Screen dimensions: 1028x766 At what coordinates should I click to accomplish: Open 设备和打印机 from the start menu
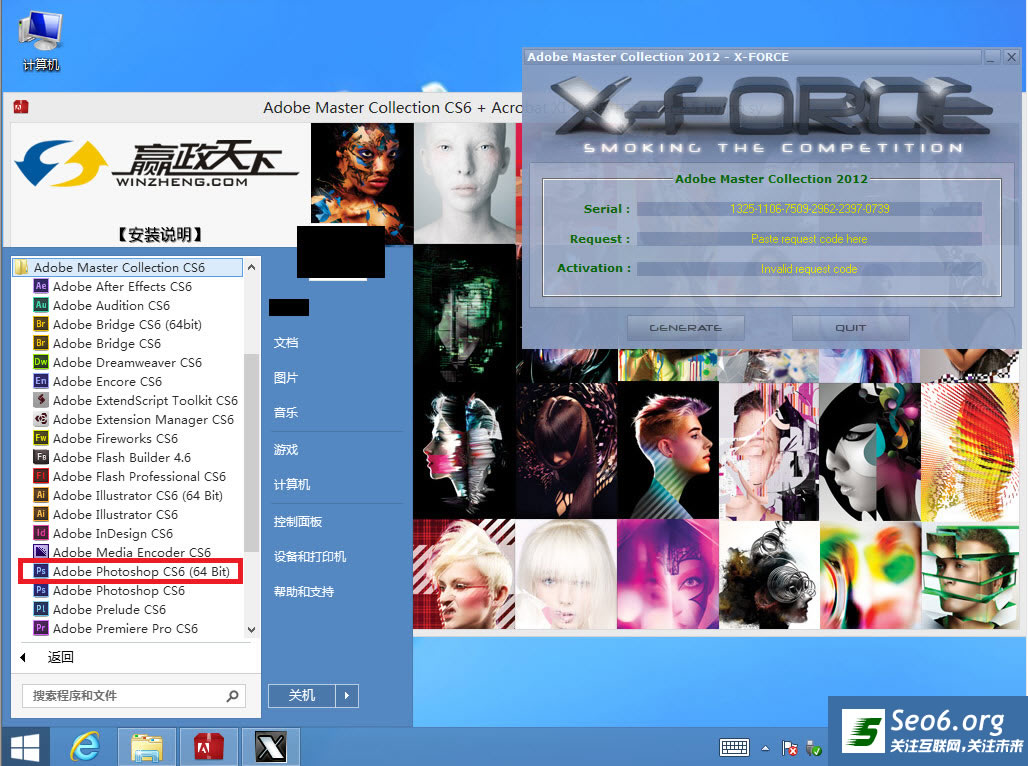[309, 557]
